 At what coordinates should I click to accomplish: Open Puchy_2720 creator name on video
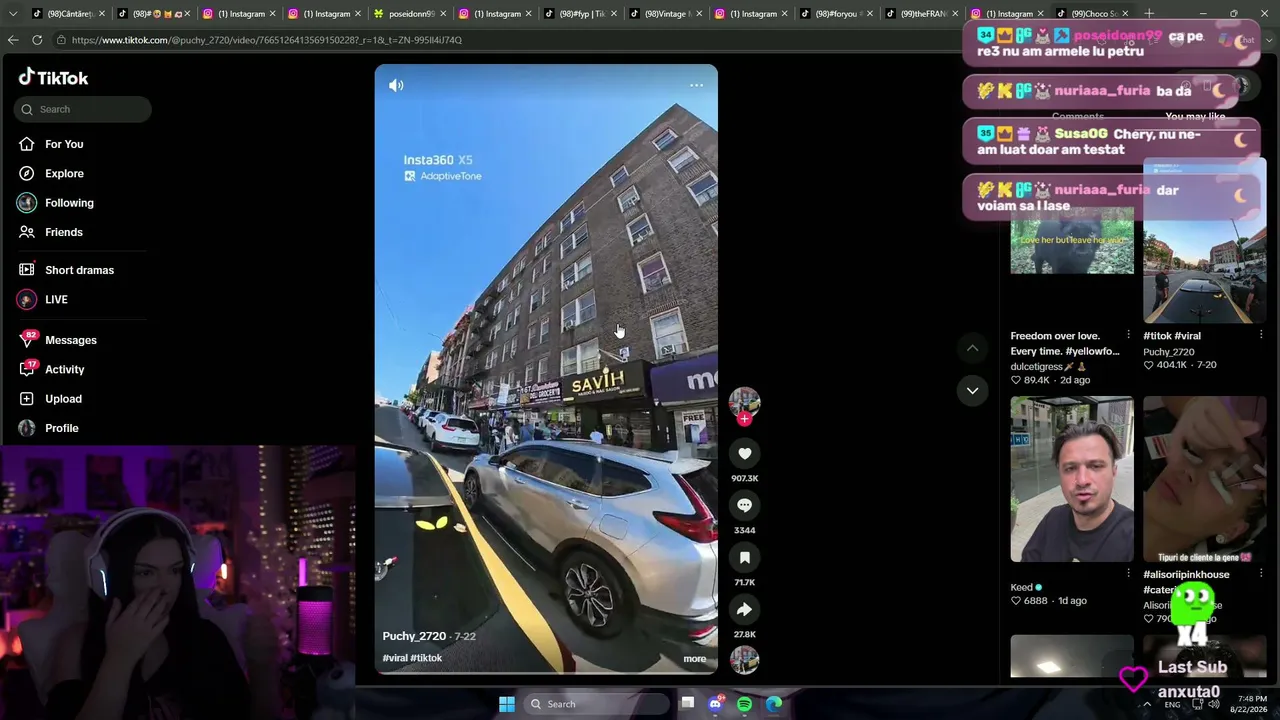coord(414,636)
